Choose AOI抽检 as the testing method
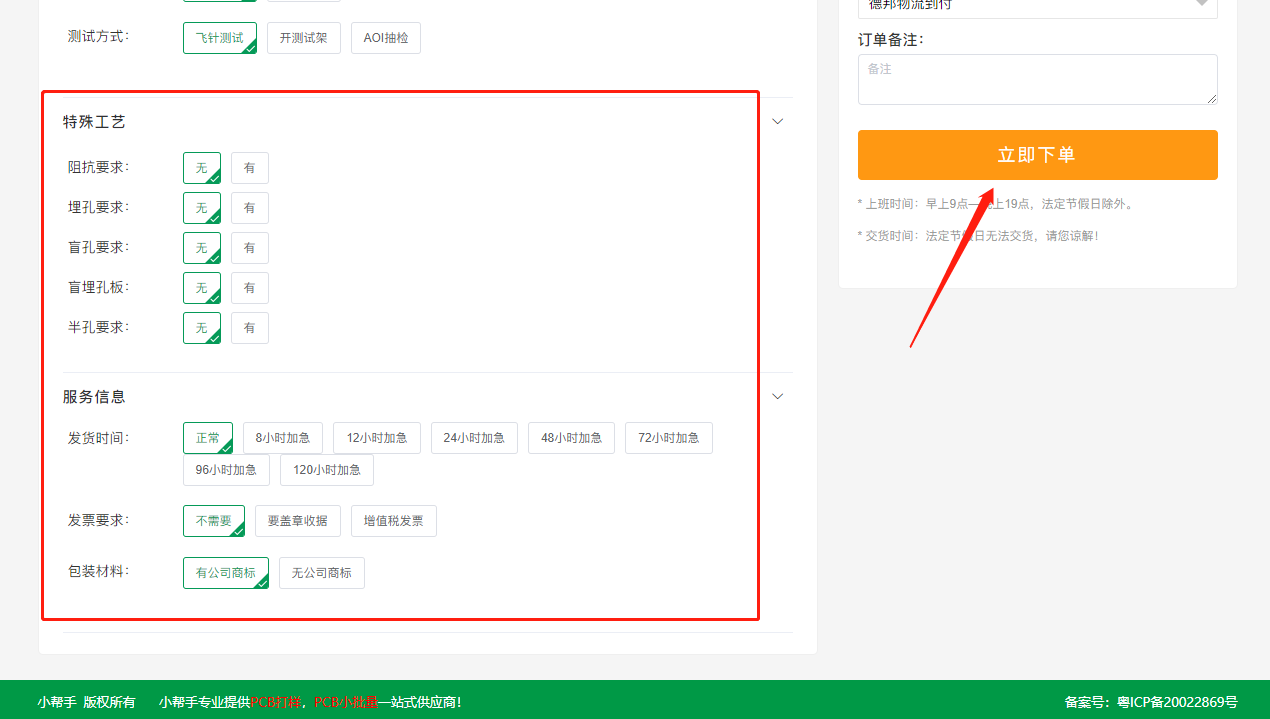Screen dimensions: 1270x719 coord(385,37)
